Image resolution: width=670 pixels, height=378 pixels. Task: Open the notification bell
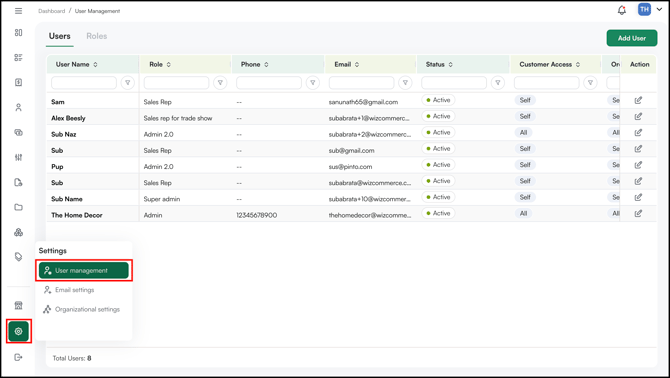click(x=622, y=10)
